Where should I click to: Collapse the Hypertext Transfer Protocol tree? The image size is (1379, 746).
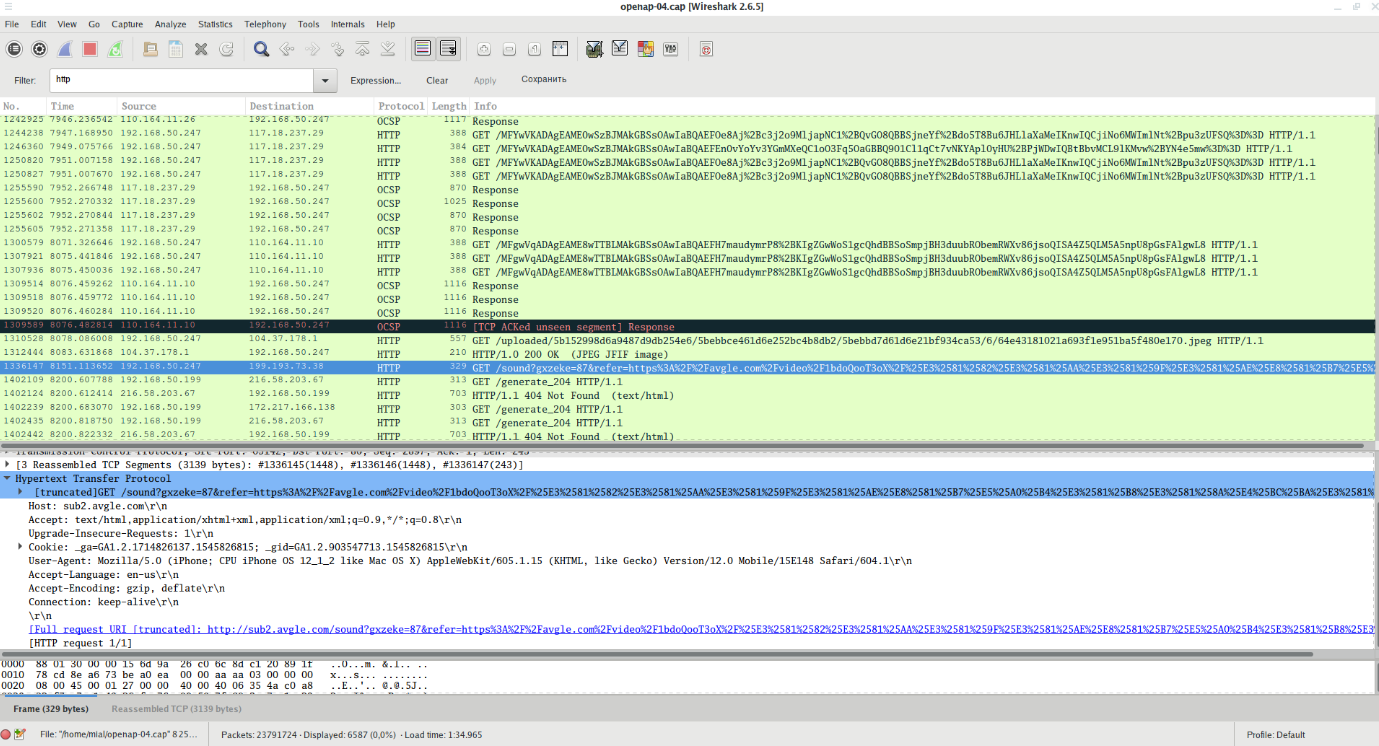click(7, 479)
